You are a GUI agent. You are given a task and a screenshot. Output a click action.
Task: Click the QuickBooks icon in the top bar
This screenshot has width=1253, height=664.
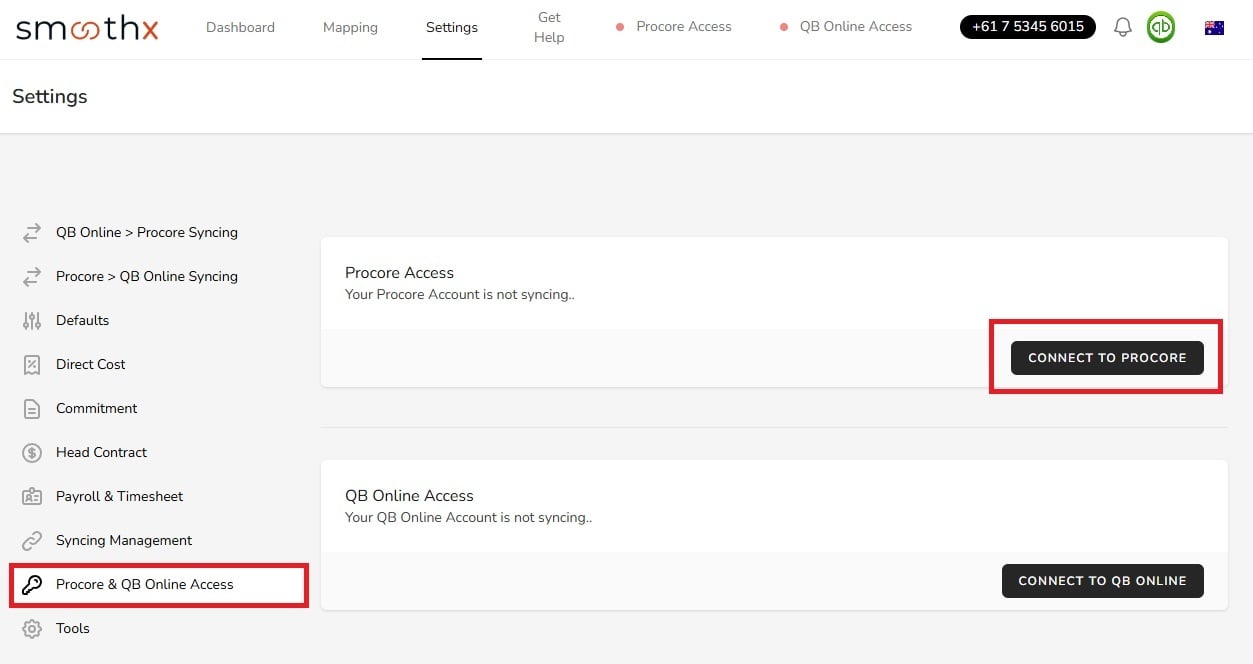1161,27
